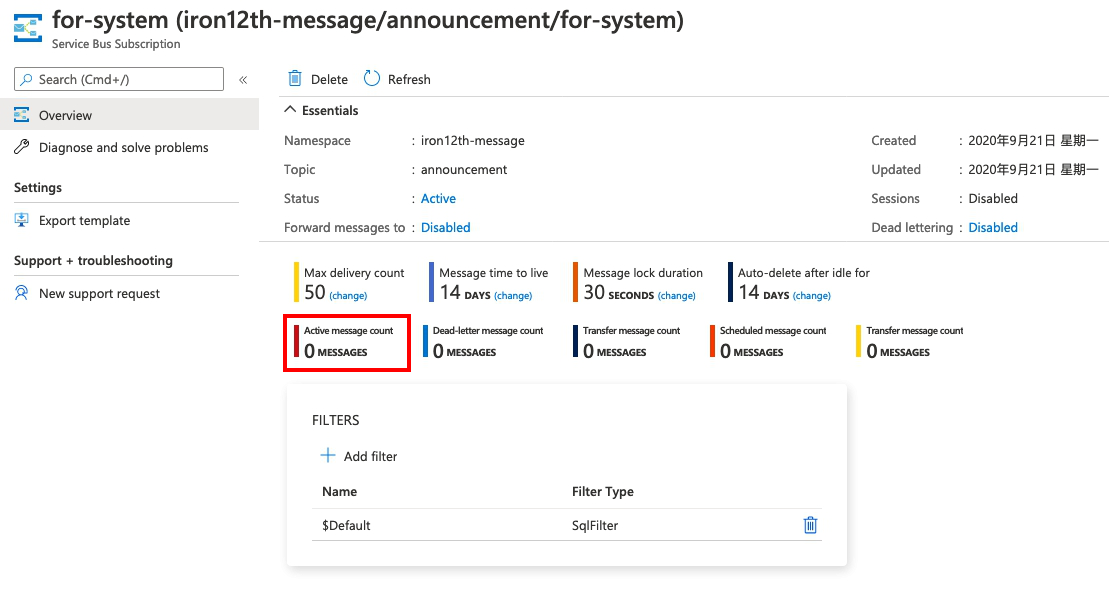Click the Max delivery count value 50

pos(315,292)
